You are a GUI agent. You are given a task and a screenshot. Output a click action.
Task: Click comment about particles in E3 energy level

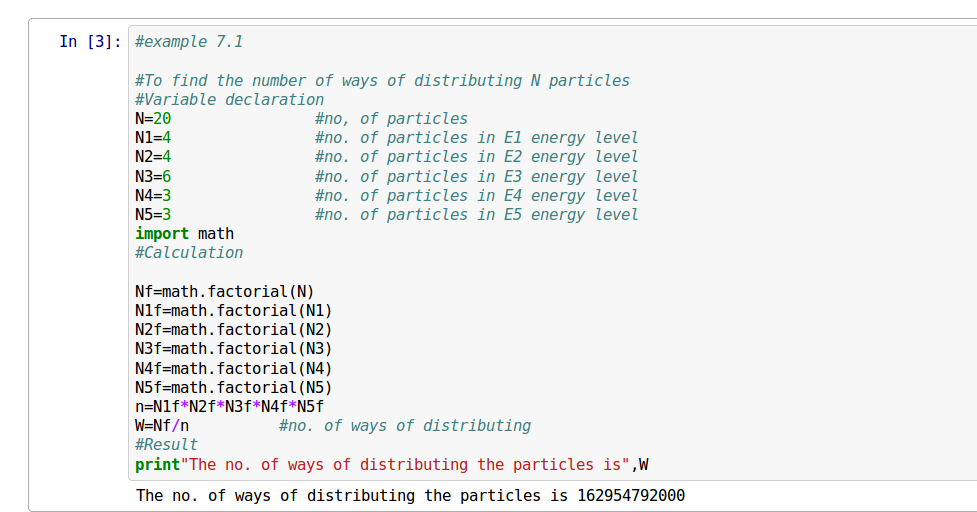476,177
